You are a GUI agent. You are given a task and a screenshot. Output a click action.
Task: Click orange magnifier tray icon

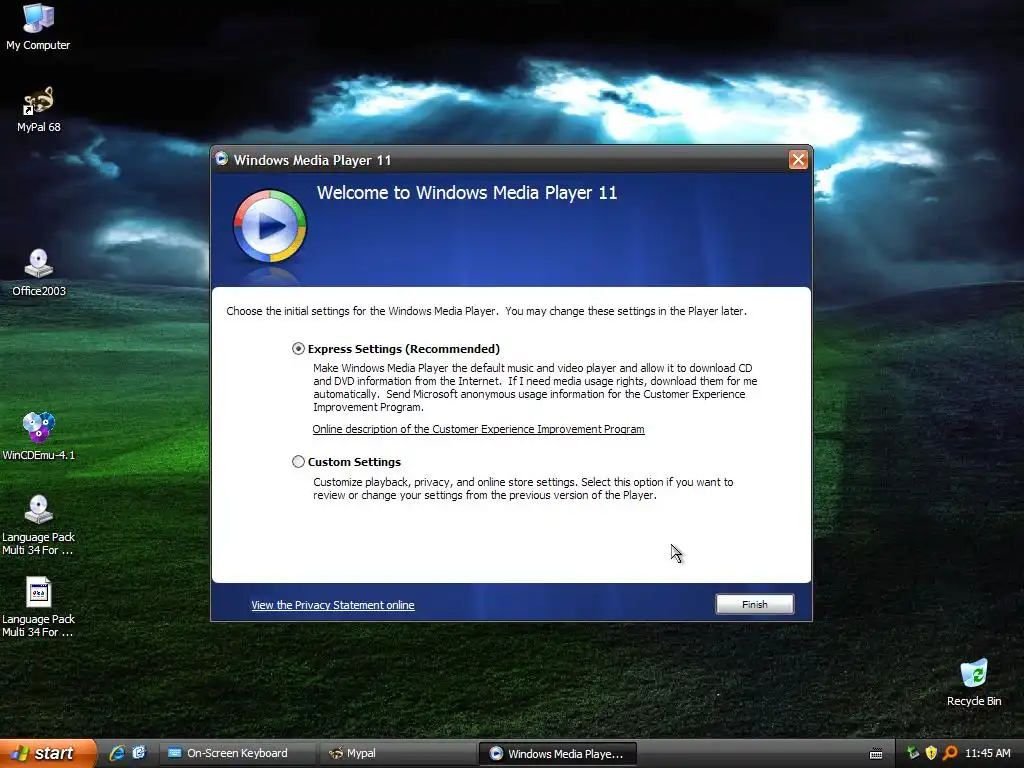(950, 753)
